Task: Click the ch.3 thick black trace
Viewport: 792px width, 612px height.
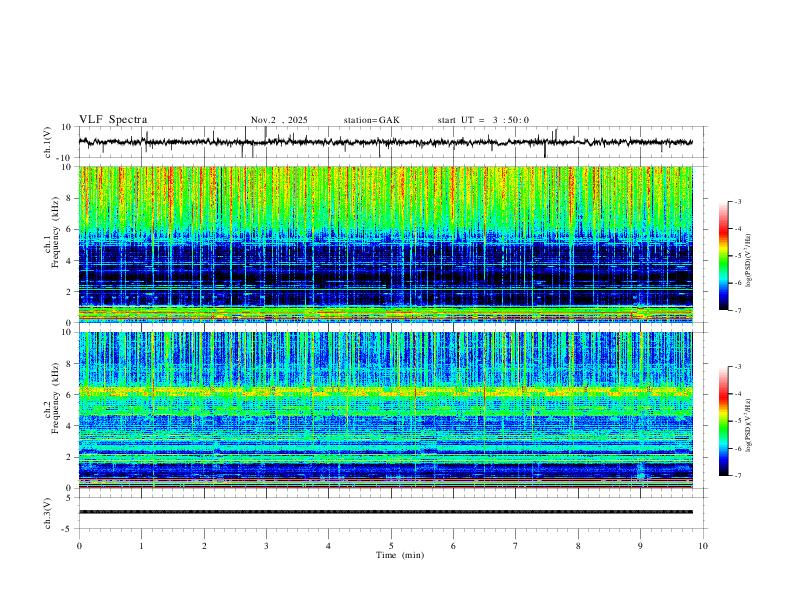Action: [x=385, y=512]
